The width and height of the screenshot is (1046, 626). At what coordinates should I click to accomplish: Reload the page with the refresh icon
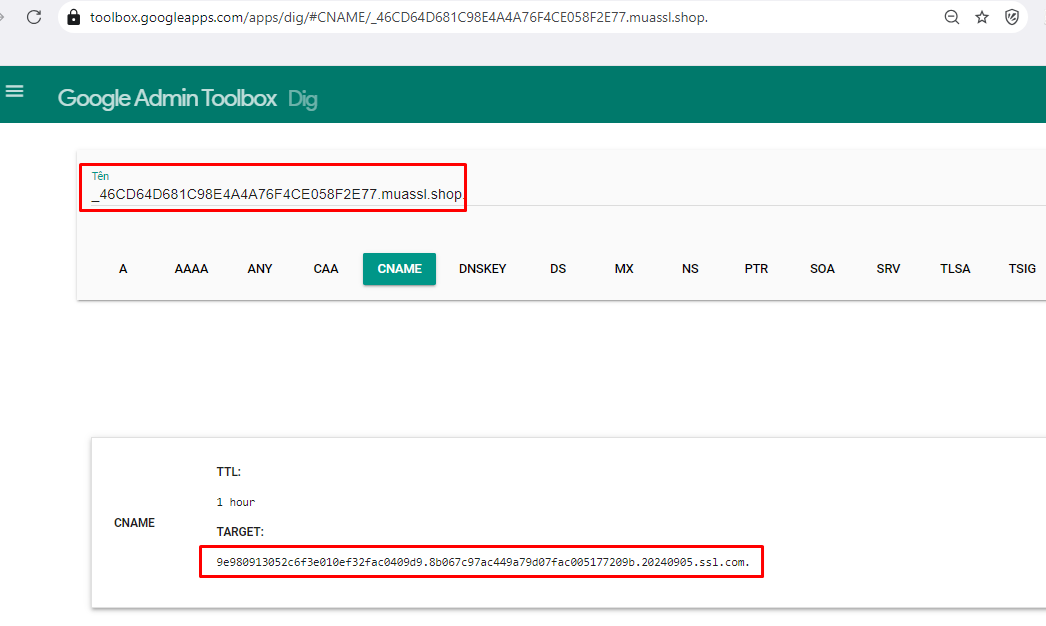pos(34,17)
